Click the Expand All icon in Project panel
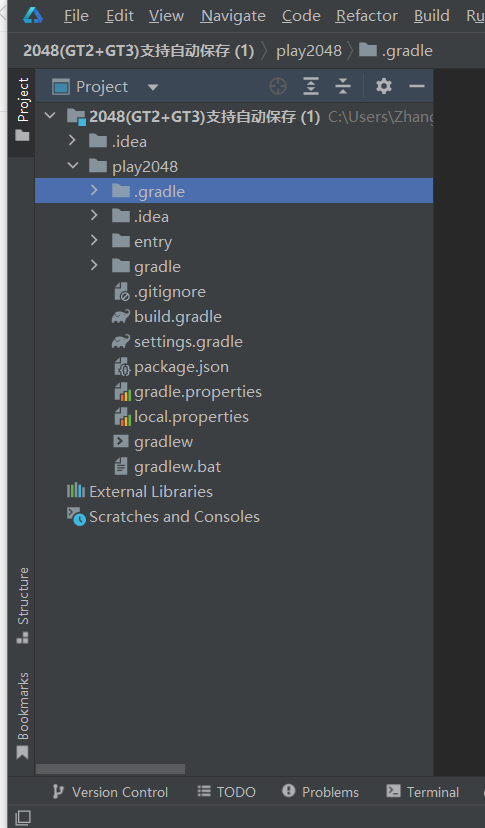This screenshot has height=828, width=485. pyautogui.click(x=311, y=86)
